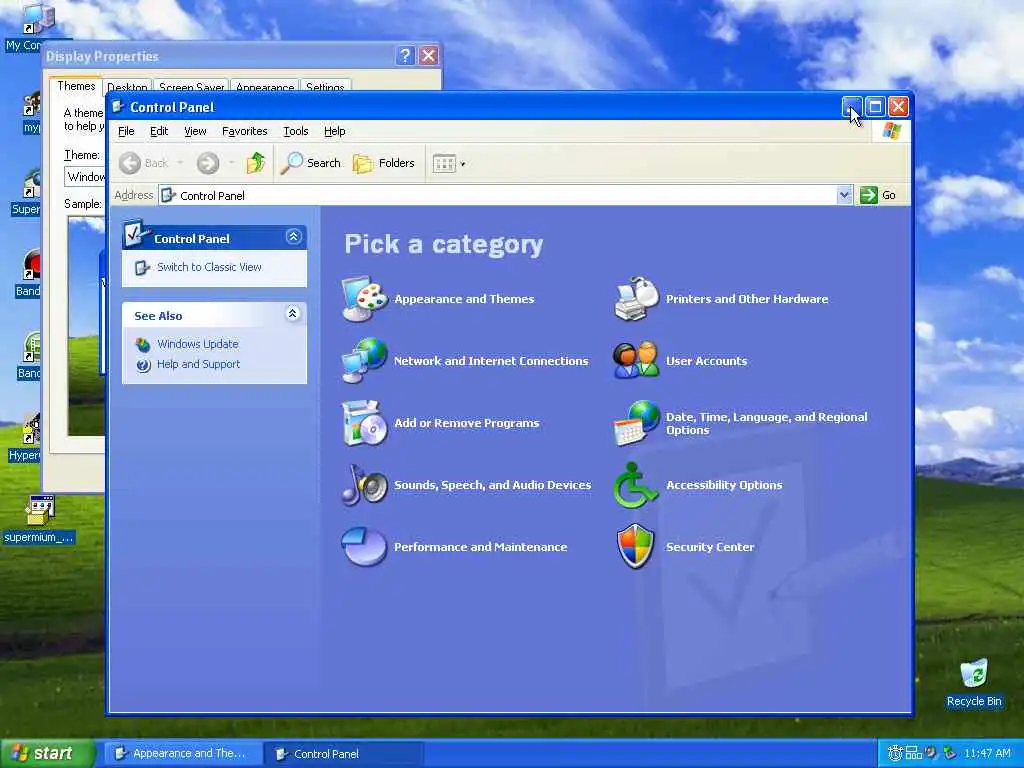This screenshot has width=1024, height=768.
Task: Click inside the Control Panel address field
Action: [505, 195]
